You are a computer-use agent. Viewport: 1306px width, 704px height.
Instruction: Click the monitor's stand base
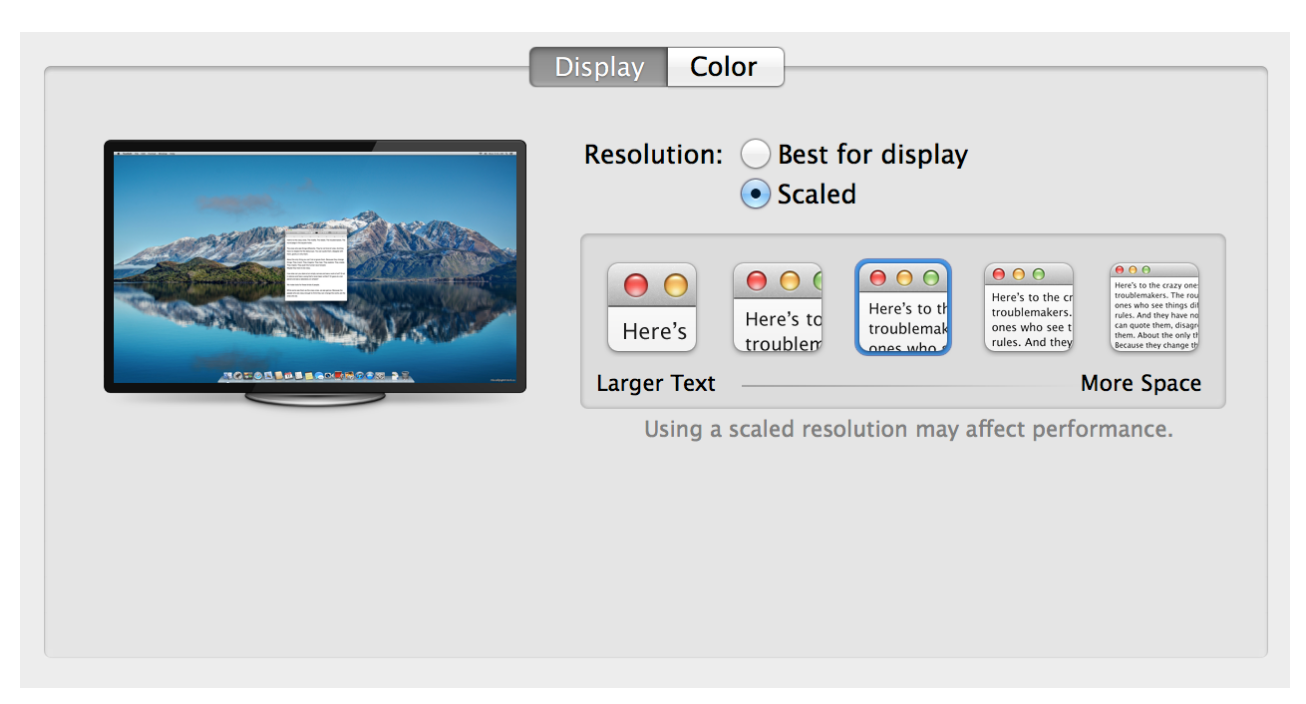pos(315,398)
